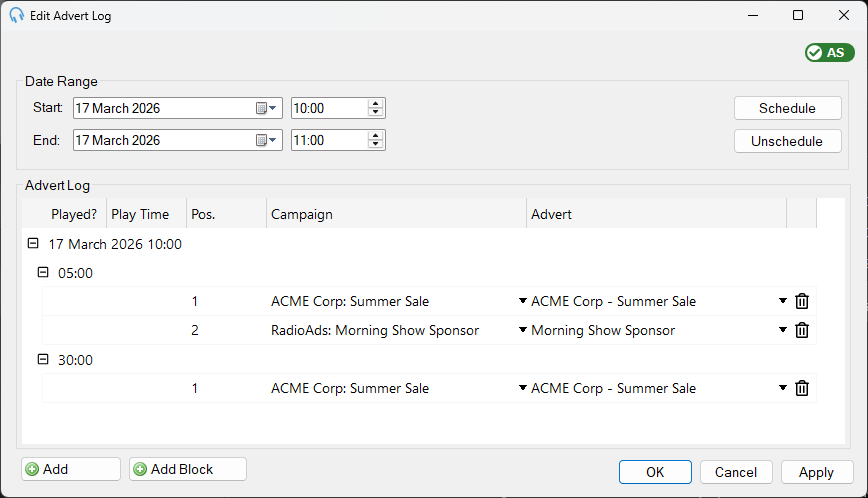Increase the End time with up arrow
Viewport: 868px width, 498px height.
[x=376, y=136]
